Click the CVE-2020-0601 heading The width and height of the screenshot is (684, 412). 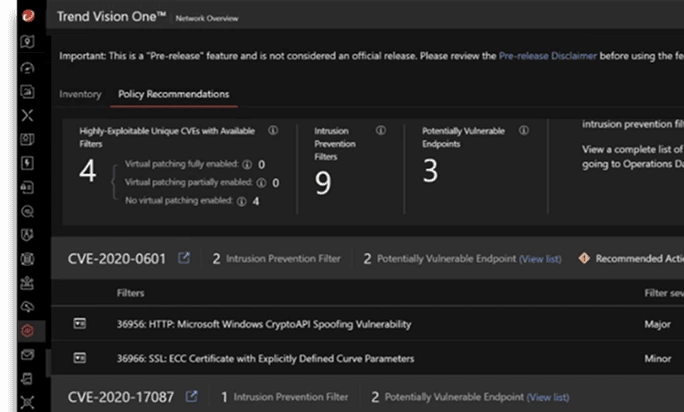pyautogui.click(x=117, y=259)
